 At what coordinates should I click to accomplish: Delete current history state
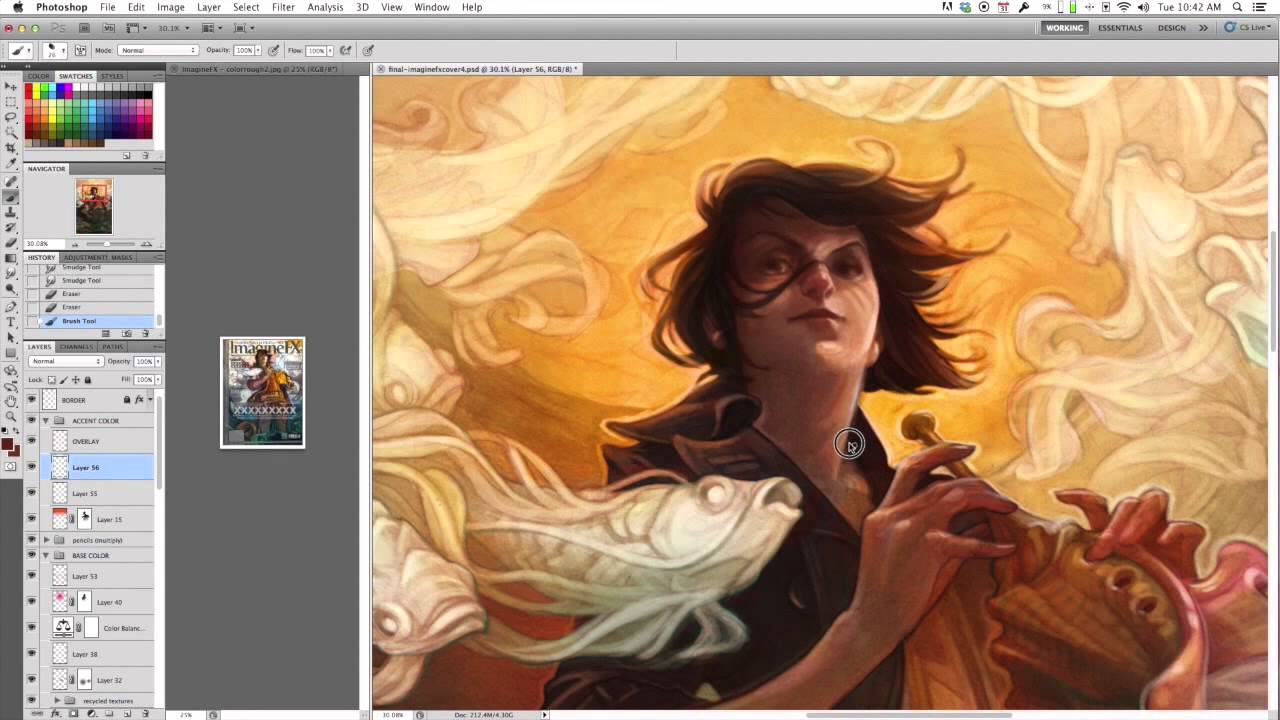click(x=145, y=333)
